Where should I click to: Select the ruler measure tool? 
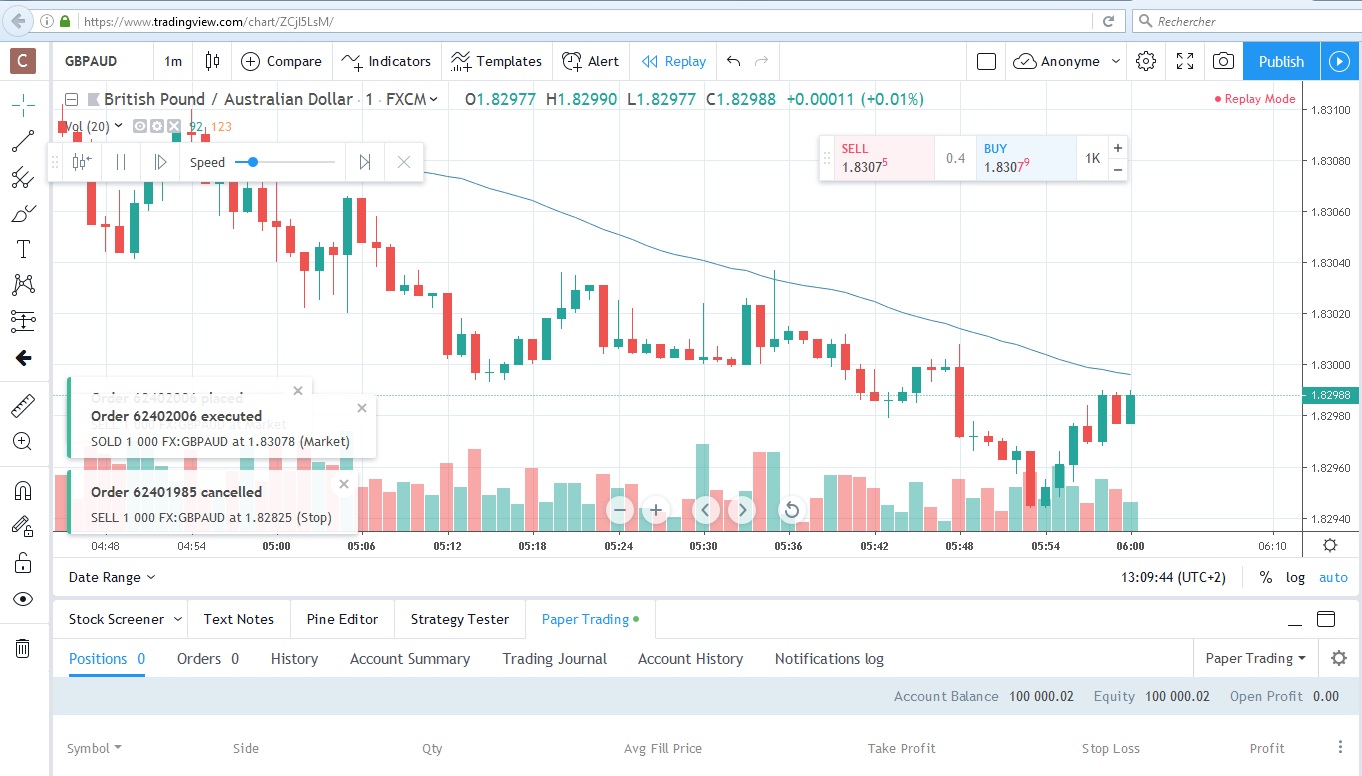click(x=22, y=405)
